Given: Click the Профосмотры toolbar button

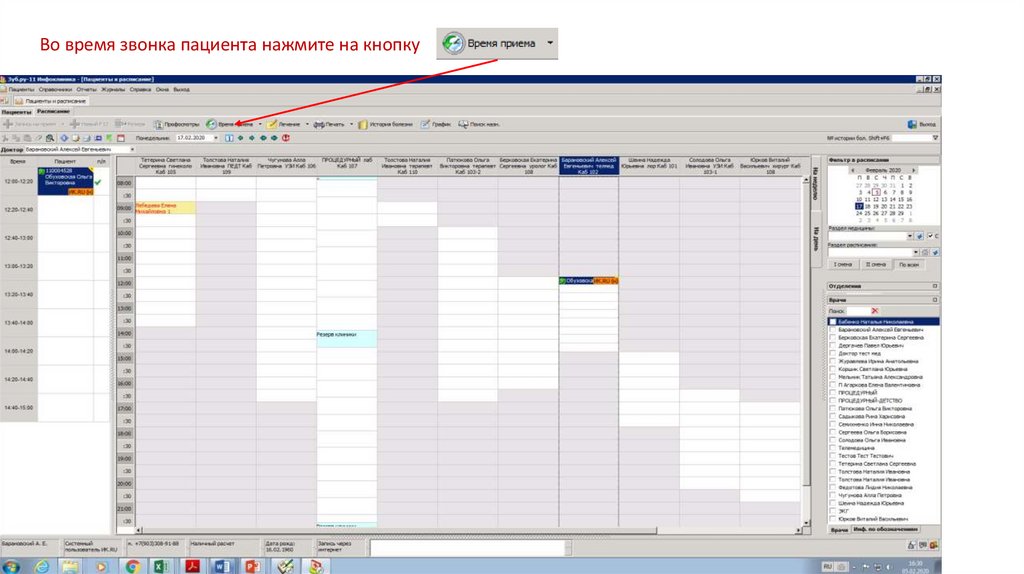Looking at the screenshot, I should [176, 124].
